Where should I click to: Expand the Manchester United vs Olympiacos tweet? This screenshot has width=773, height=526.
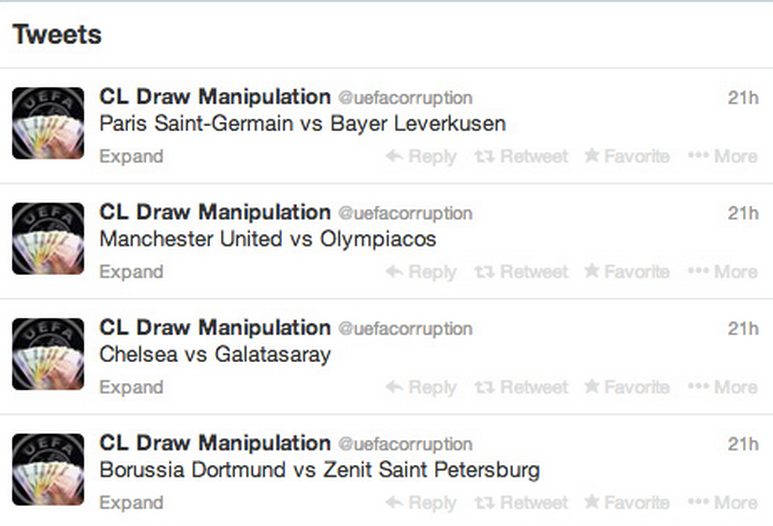[131, 272]
